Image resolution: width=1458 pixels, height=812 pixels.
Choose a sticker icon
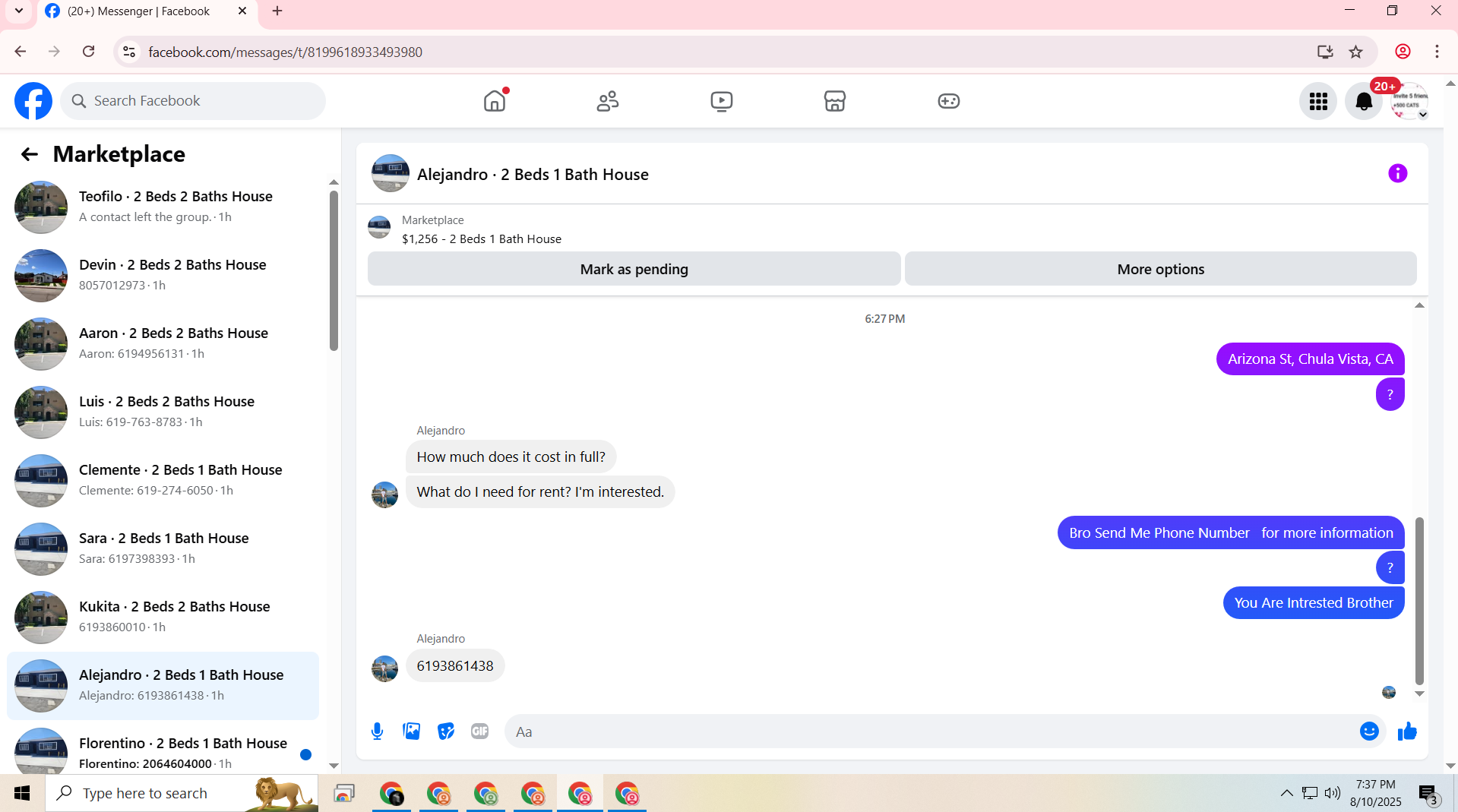446,731
